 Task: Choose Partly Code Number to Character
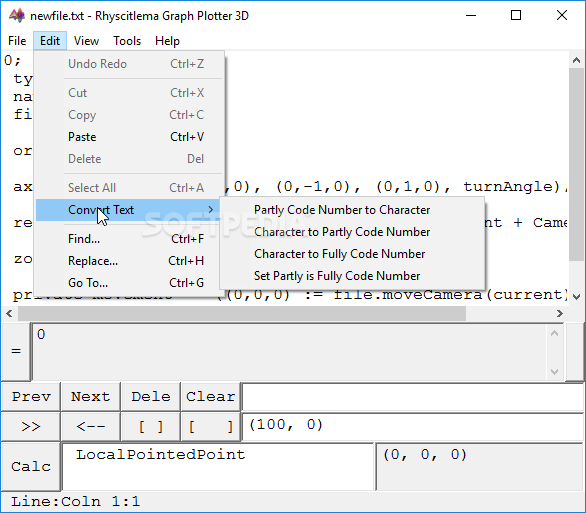coord(352,210)
